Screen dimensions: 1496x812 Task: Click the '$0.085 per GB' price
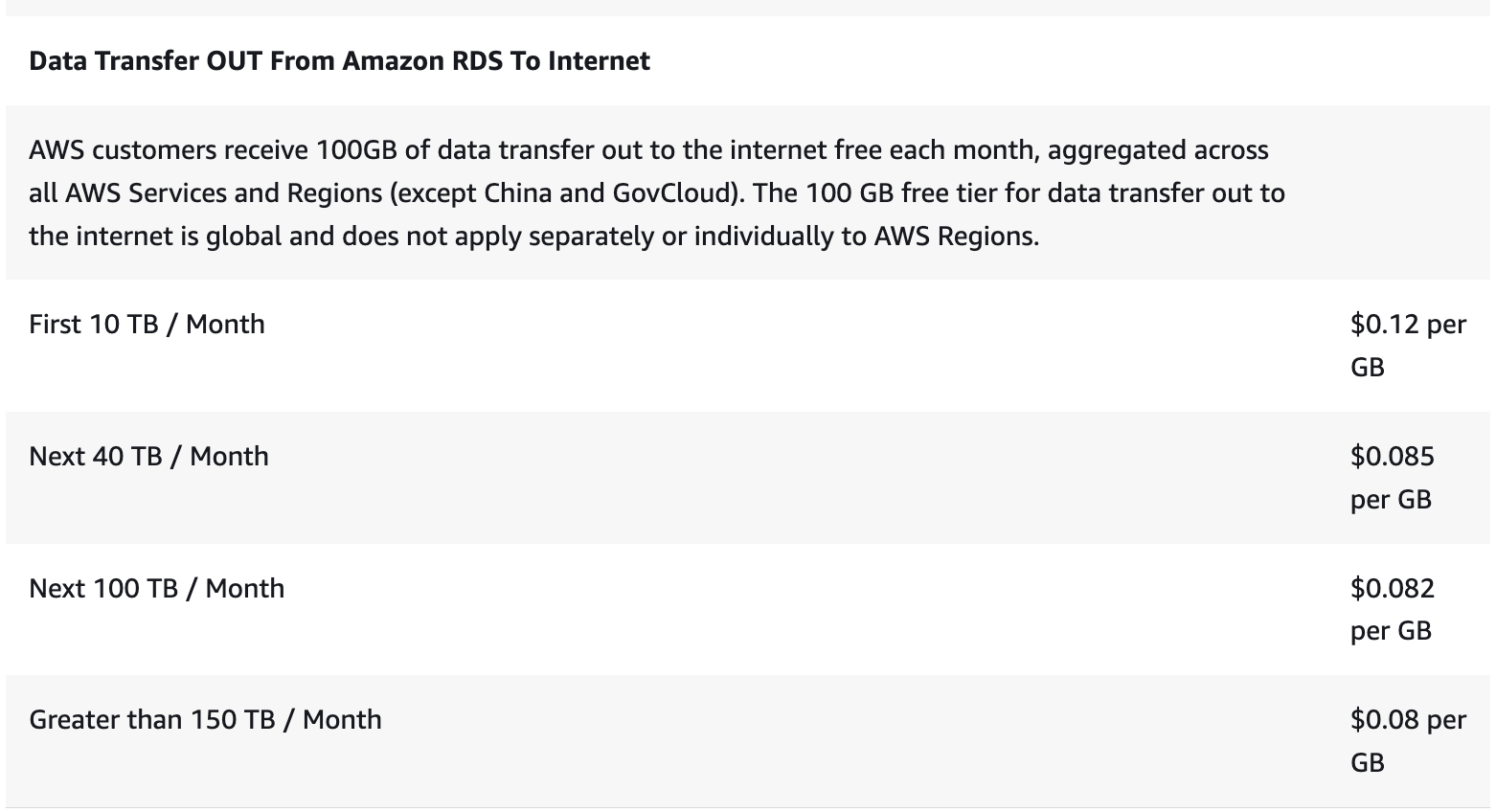(x=1392, y=477)
